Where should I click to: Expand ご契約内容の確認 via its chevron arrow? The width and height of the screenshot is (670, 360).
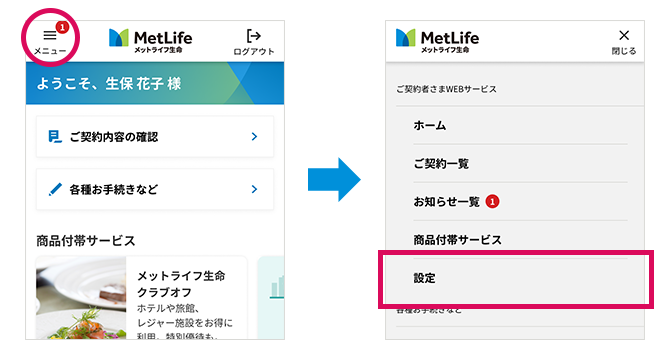click(x=254, y=137)
